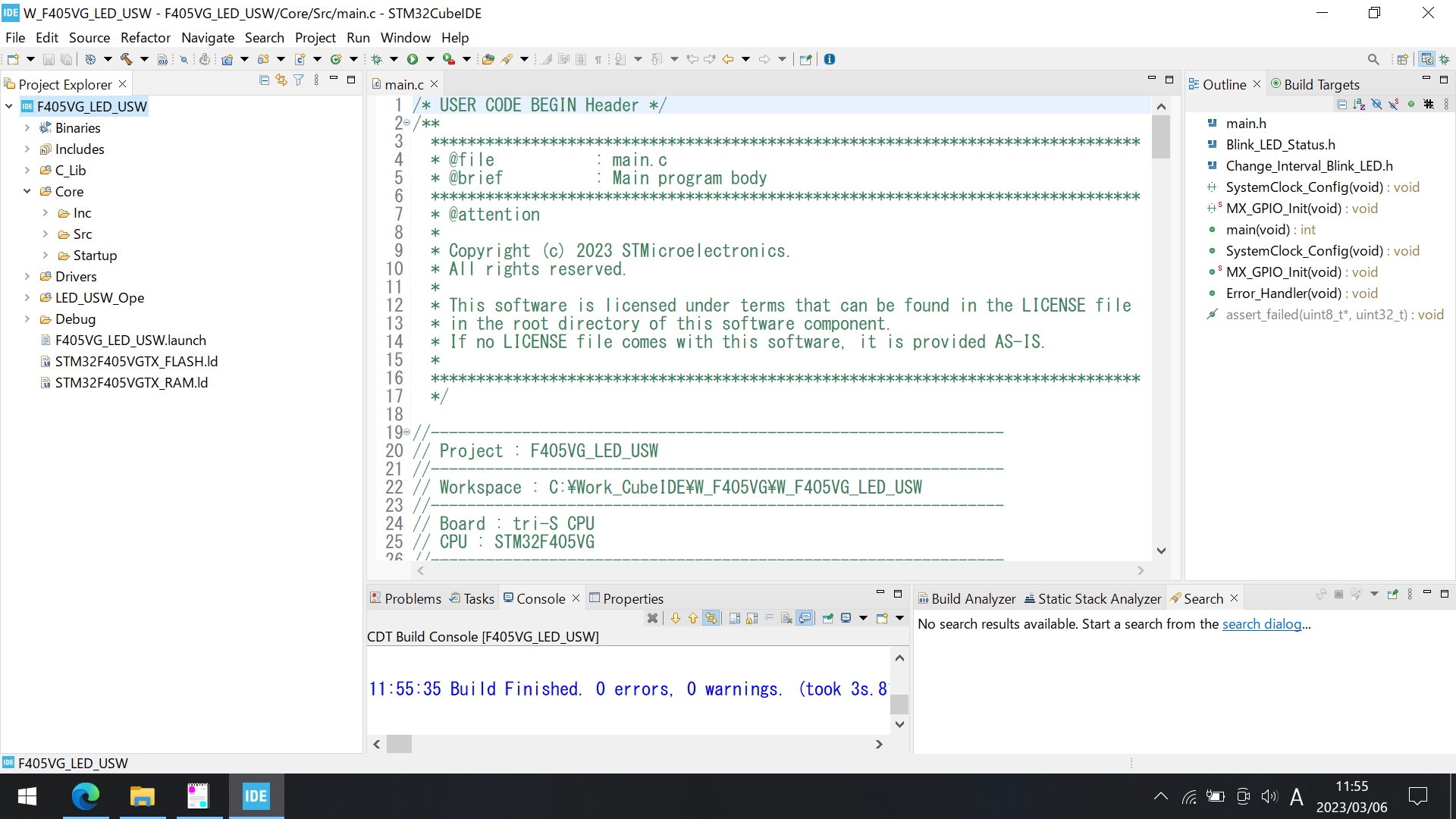Switch to the Build Analyzer tab

click(967, 598)
